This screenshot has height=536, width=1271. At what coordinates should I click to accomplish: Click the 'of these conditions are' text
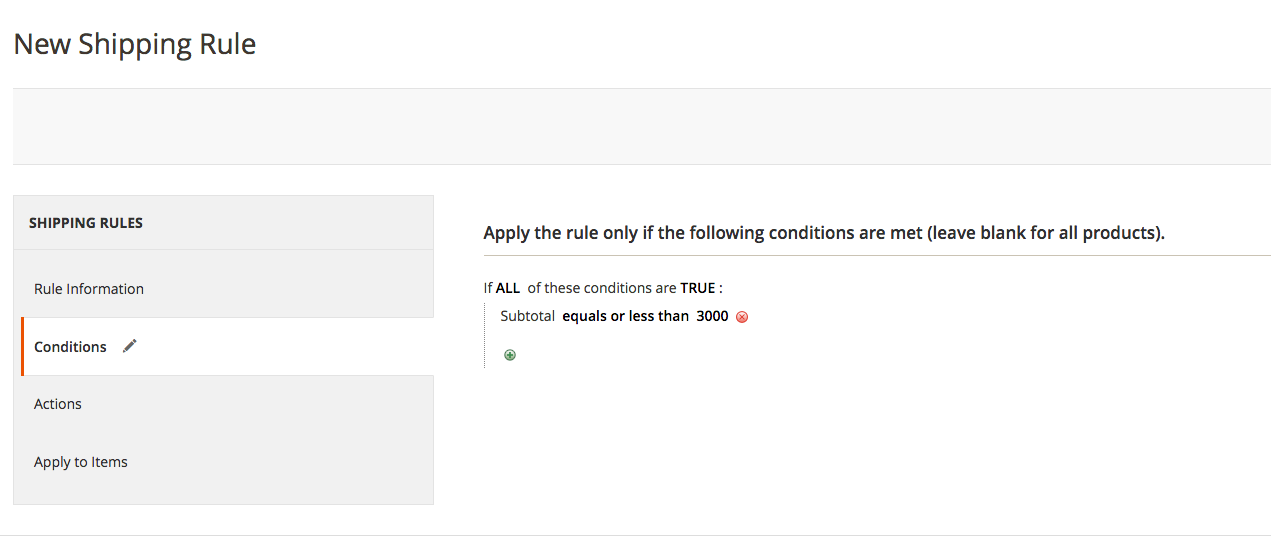click(x=602, y=288)
